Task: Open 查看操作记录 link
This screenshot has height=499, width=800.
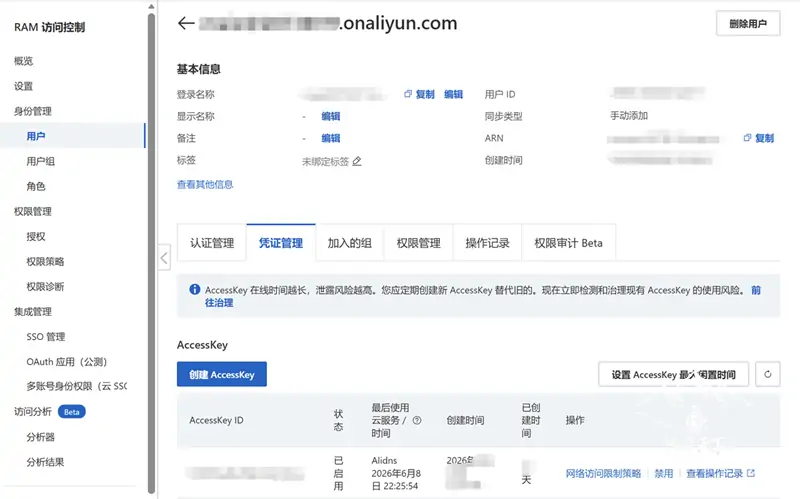Action: click(720, 473)
